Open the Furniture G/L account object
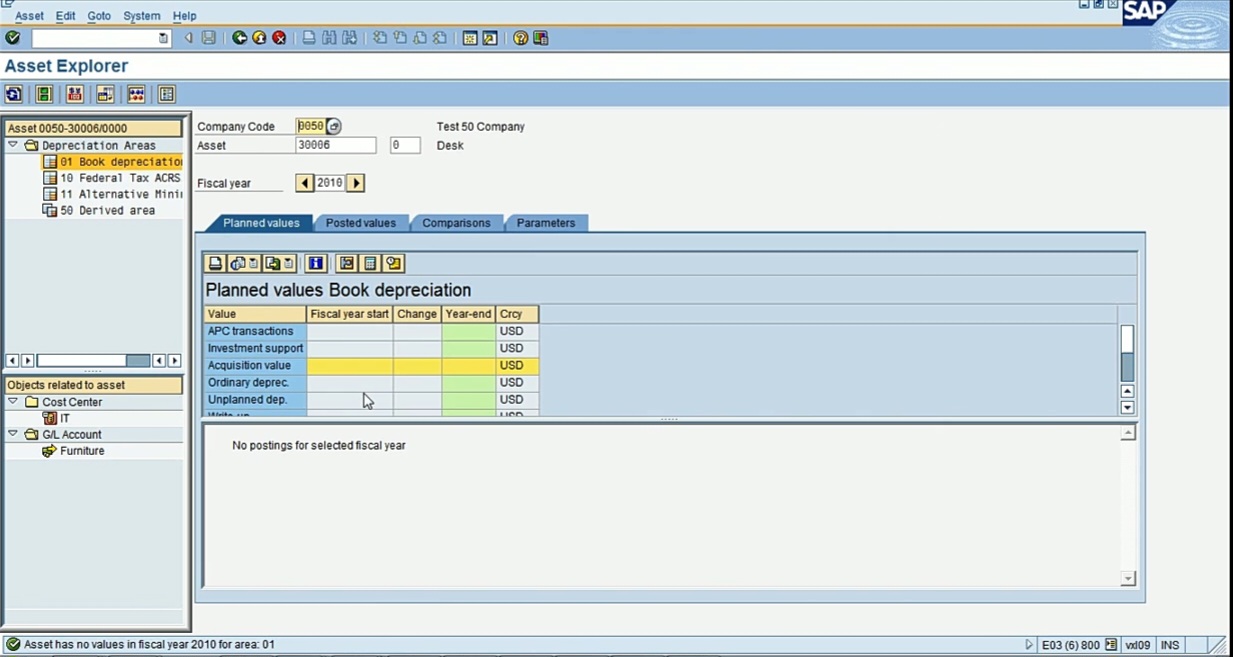Image resolution: width=1233 pixels, height=657 pixels. click(x=82, y=451)
